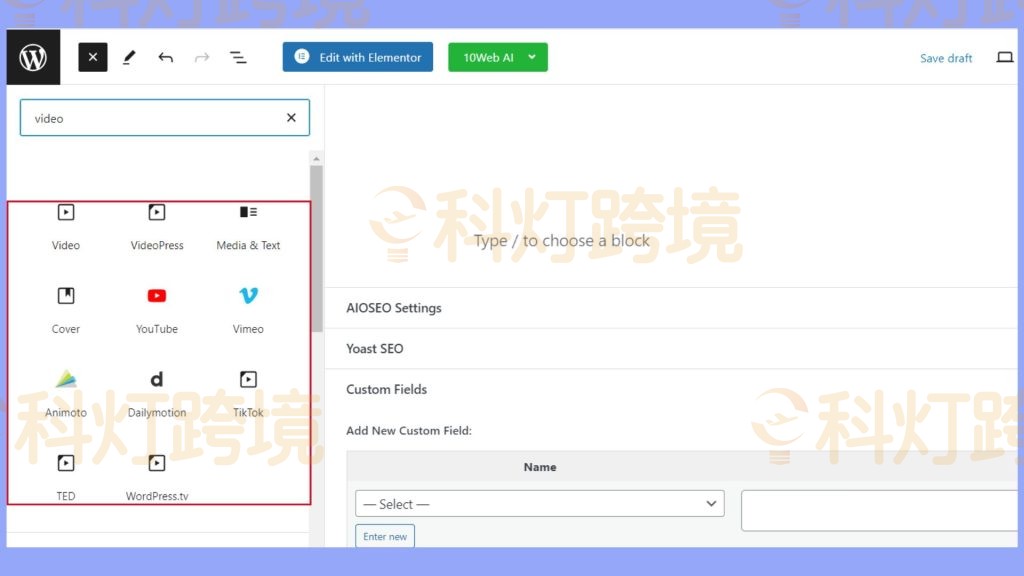Image resolution: width=1024 pixels, height=576 pixels.
Task: Open the Select field dropdown under Custom Fields
Action: [539, 503]
